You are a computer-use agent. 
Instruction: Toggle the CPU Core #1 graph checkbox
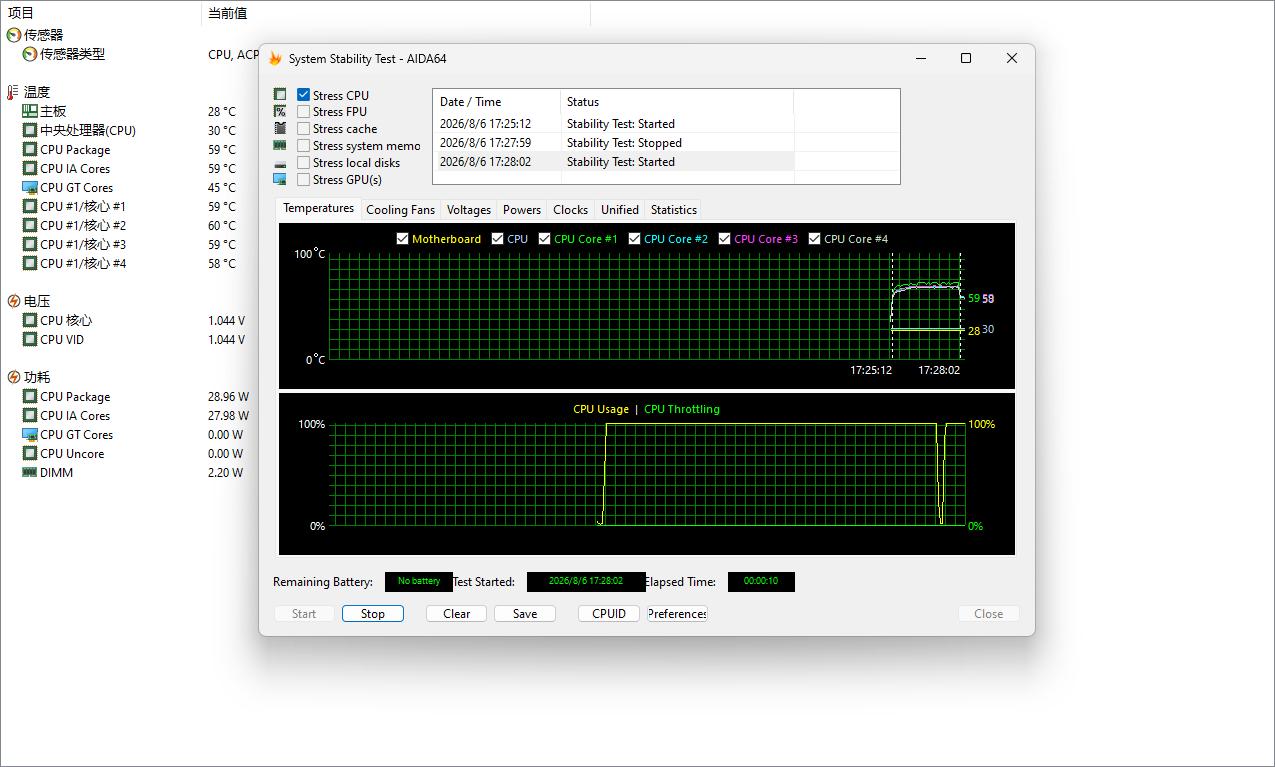click(544, 239)
